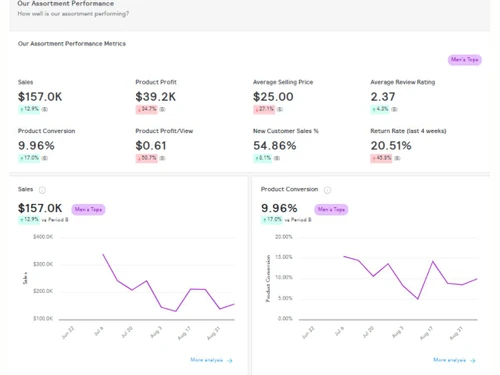Click the info icon next to Sales chart title
Screen dimensions: 500x375
[x=42, y=190]
